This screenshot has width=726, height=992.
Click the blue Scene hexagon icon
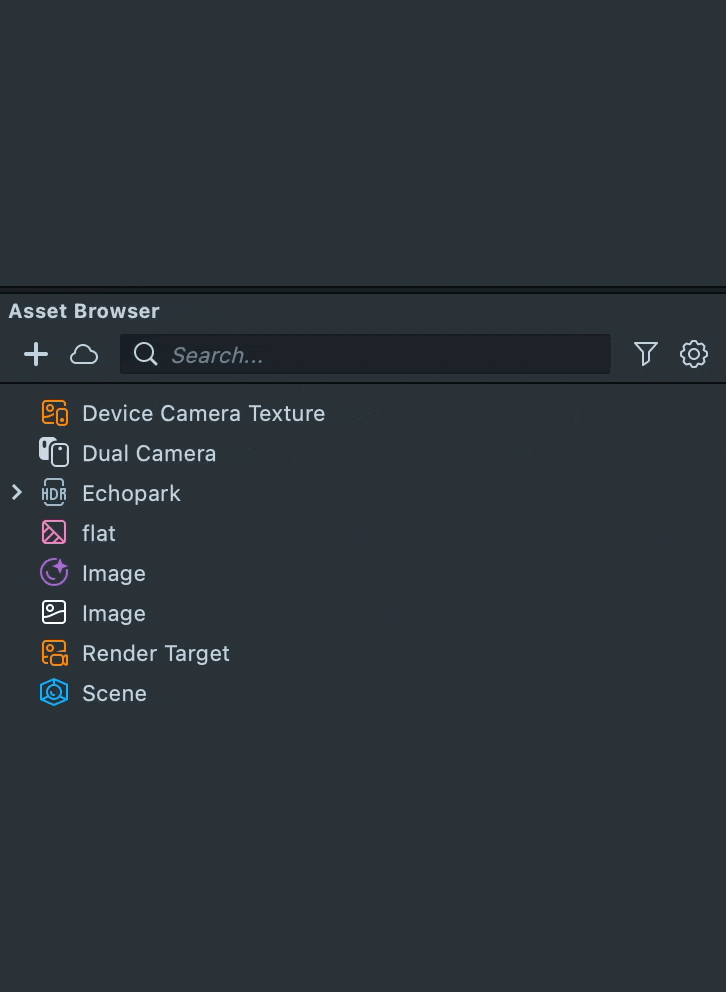pyautogui.click(x=54, y=693)
